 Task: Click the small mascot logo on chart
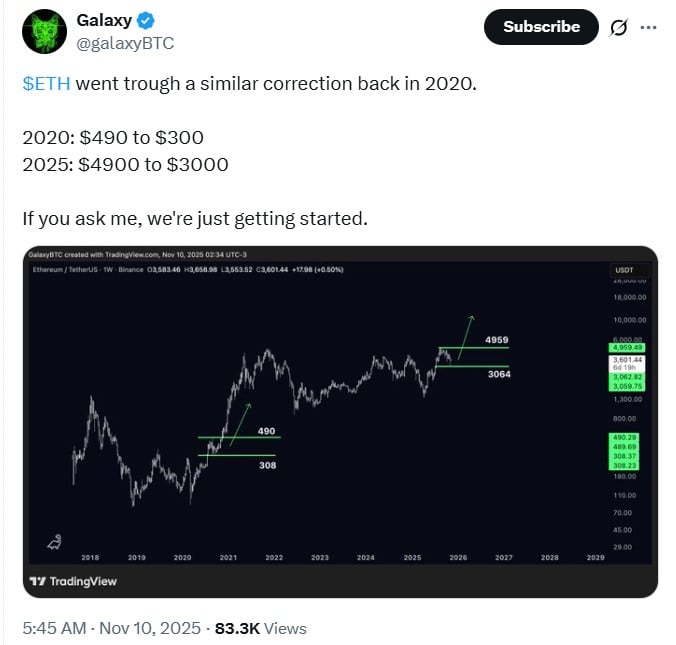(57, 541)
